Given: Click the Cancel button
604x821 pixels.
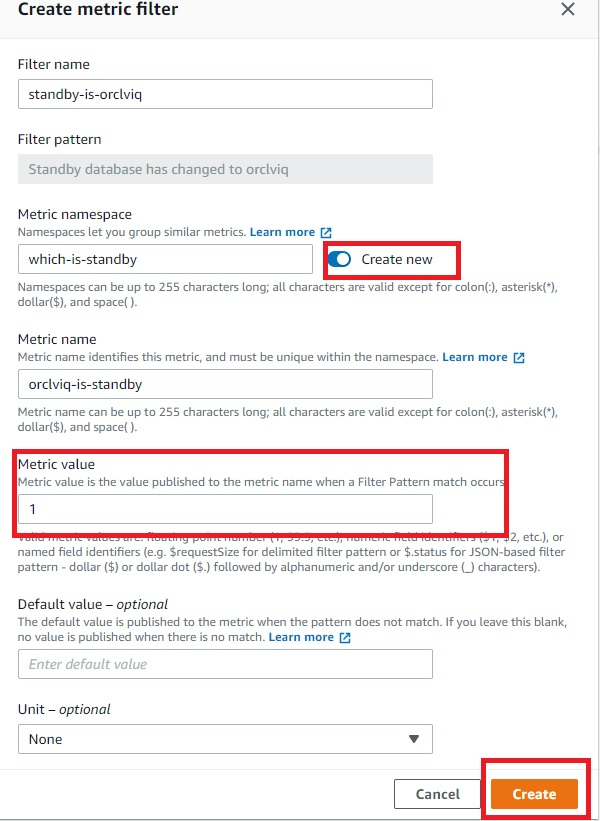Looking at the screenshot, I should (437, 793).
